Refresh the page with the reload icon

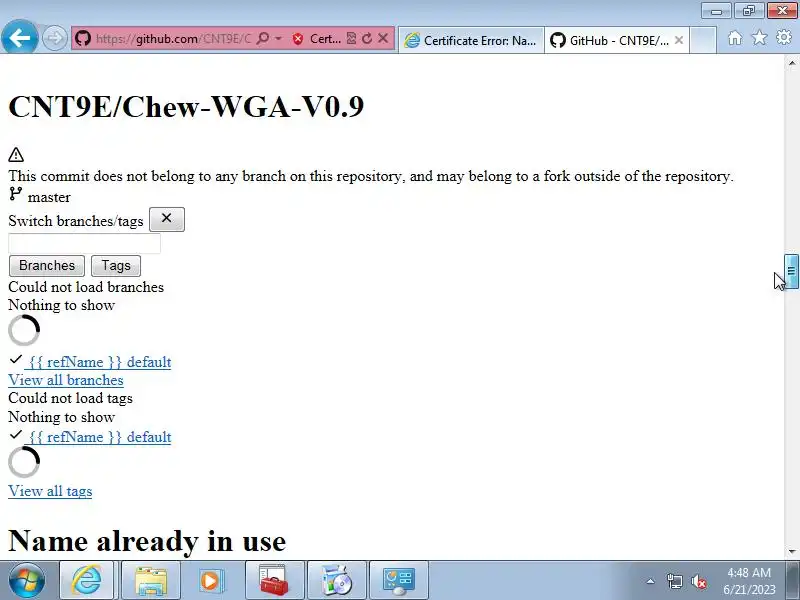click(x=367, y=38)
